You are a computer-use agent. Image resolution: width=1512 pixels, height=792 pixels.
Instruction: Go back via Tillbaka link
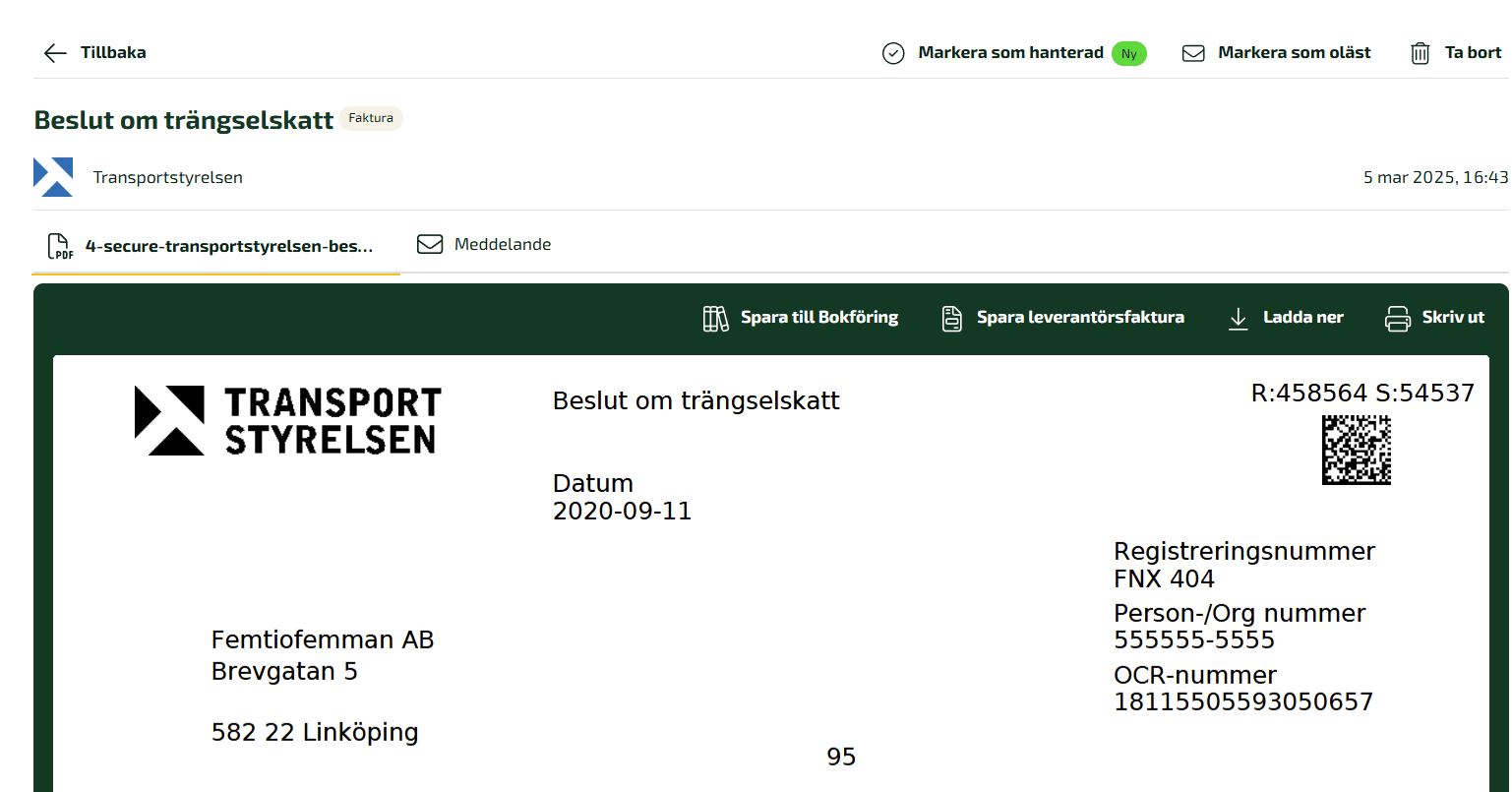coord(113,53)
